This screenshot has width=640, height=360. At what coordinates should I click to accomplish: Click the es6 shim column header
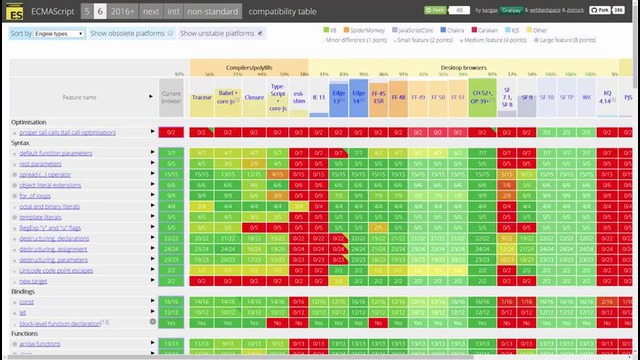coord(299,97)
